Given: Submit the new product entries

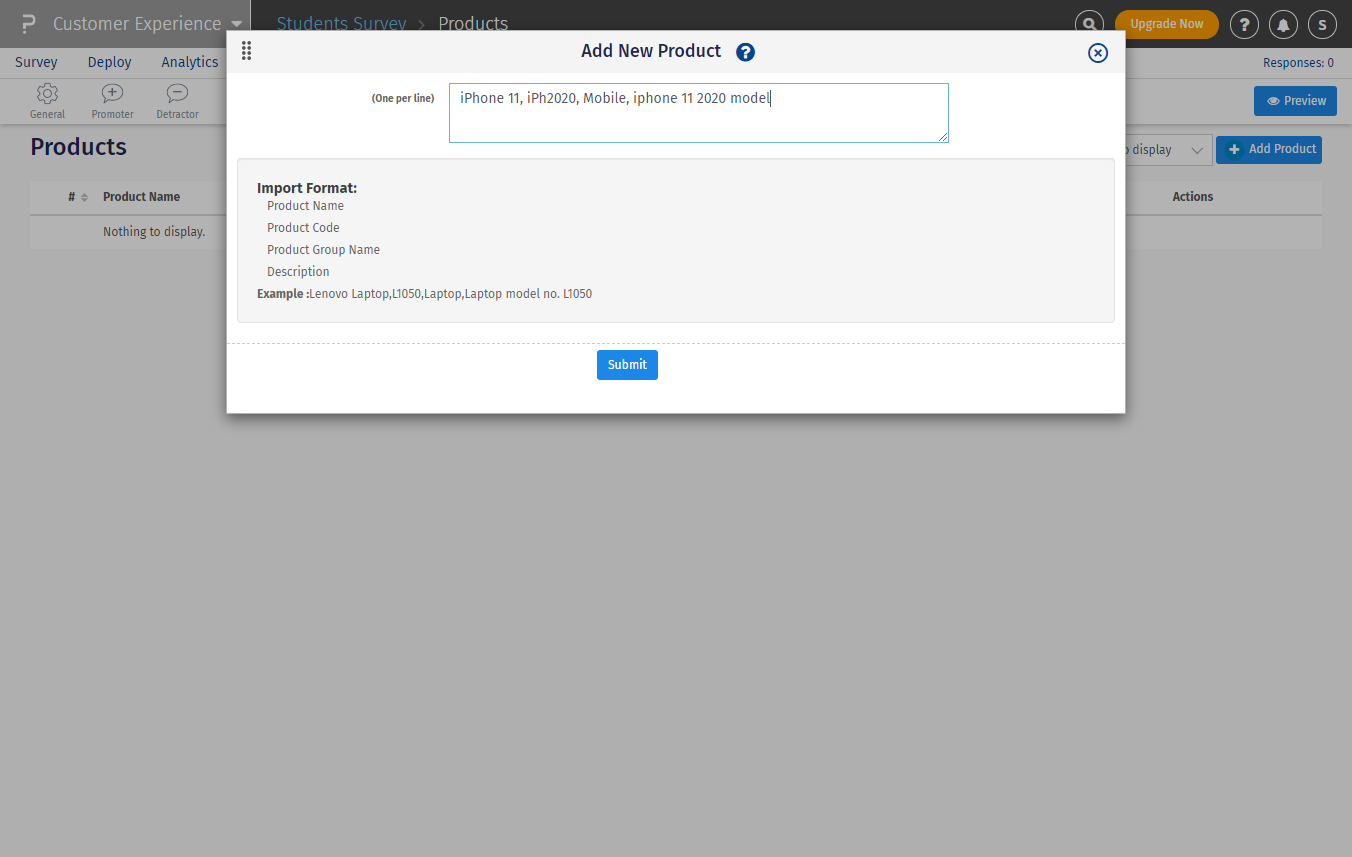Looking at the screenshot, I should click(627, 364).
